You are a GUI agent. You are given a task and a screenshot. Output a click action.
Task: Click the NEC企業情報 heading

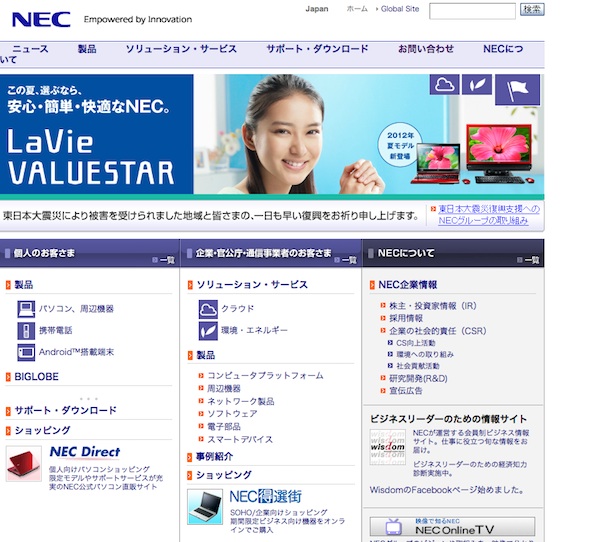408,285
